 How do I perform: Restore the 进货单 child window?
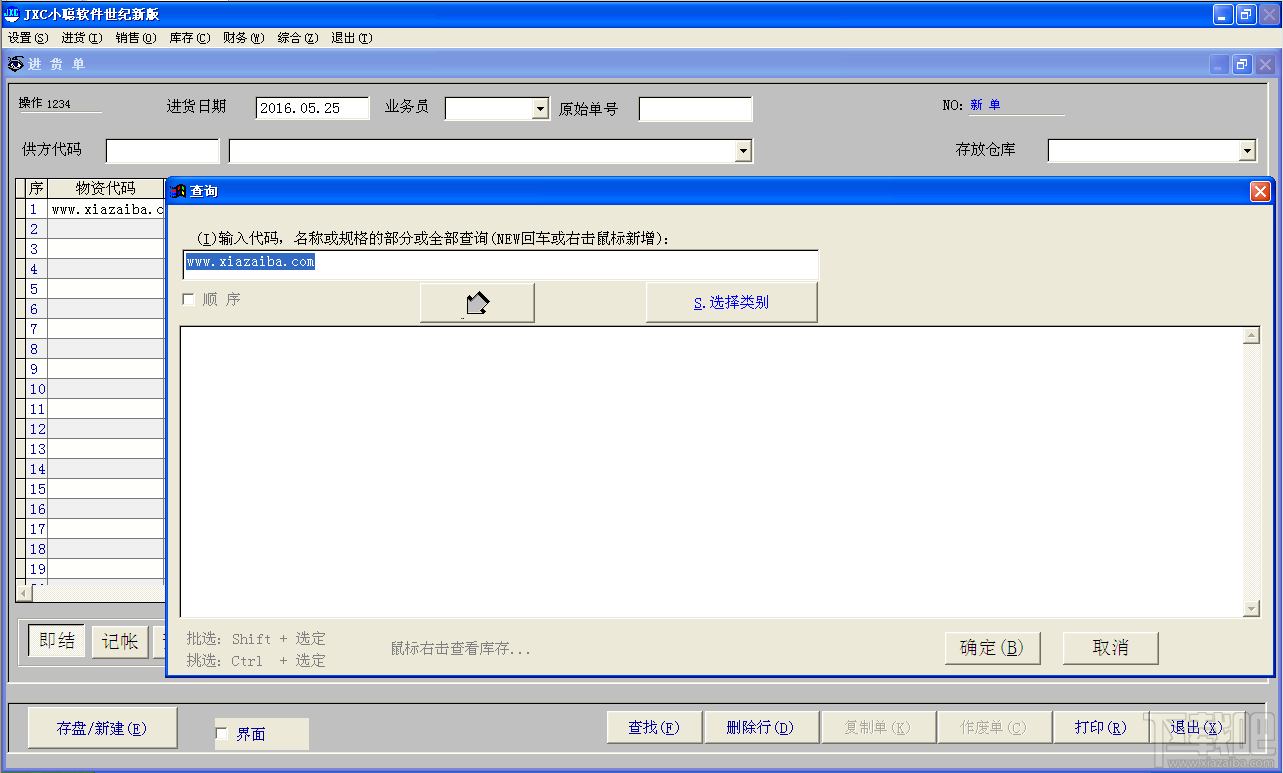pyautogui.click(x=1242, y=64)
